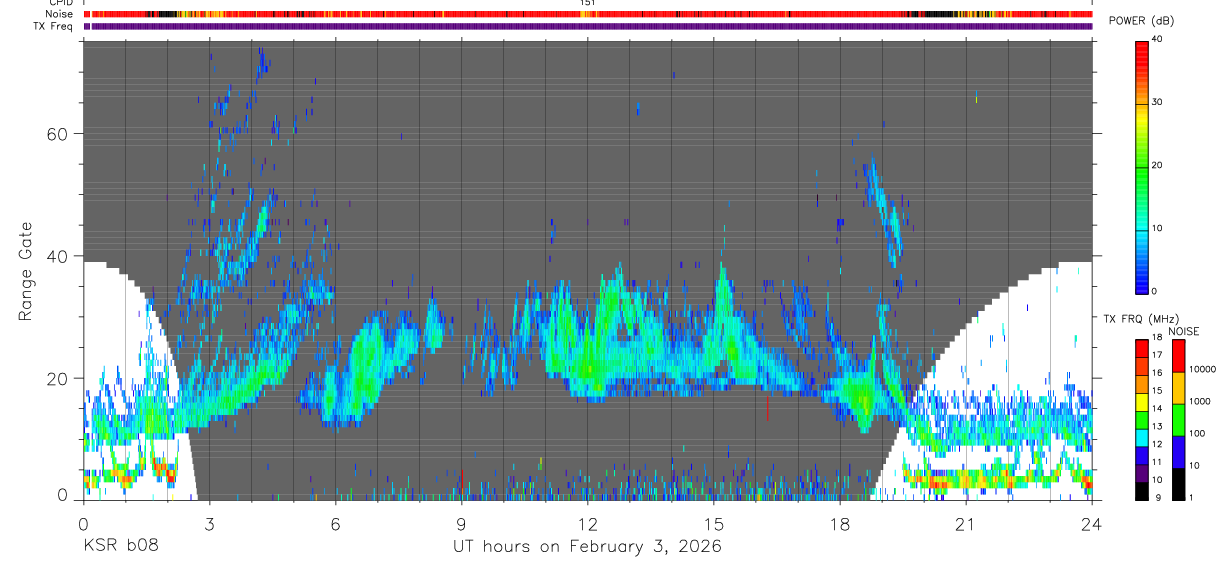Click the '14' tick on TX FRQ scale
Screen dimensions: 1228x567
click(1156, 408)
